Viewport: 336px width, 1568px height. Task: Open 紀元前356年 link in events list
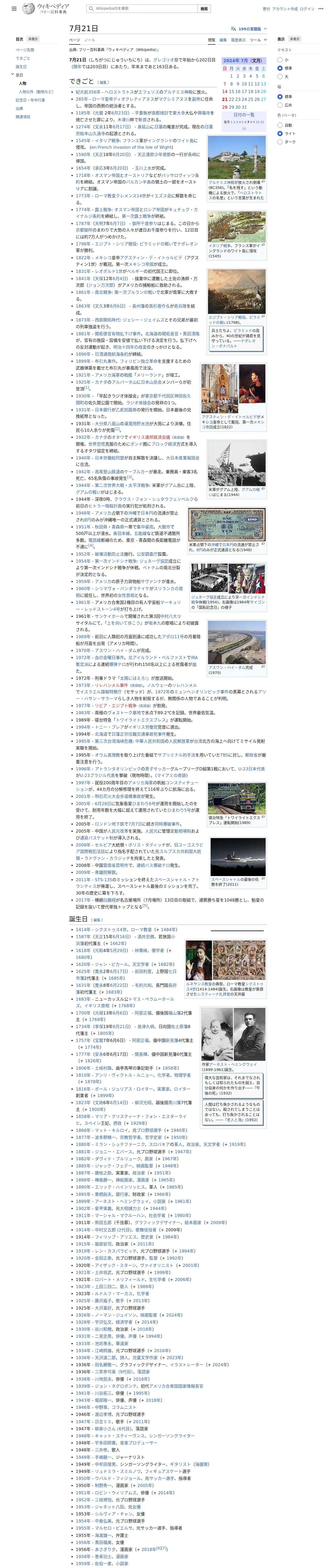[88, 92]
